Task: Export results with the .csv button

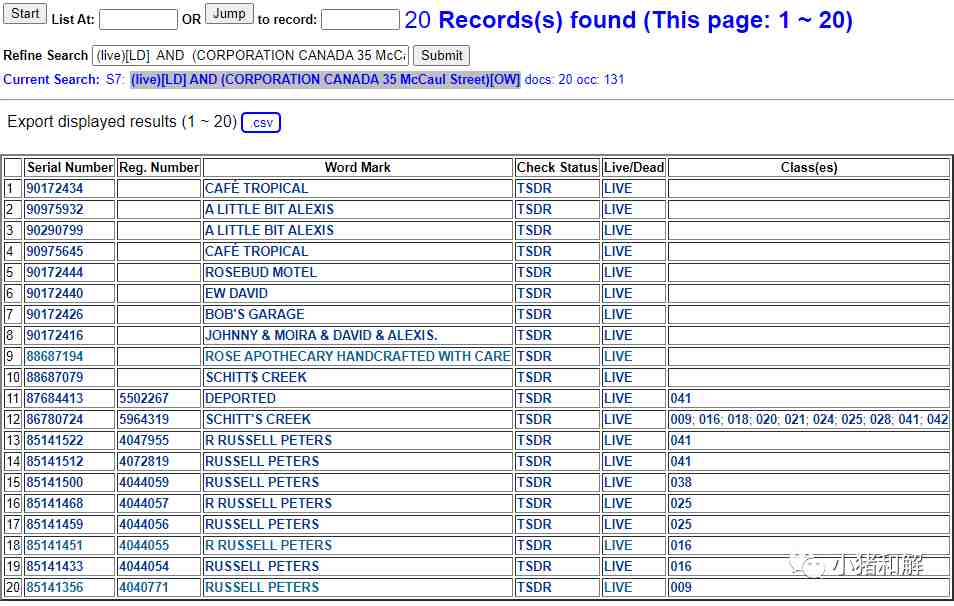Action: tap(261, 122)
